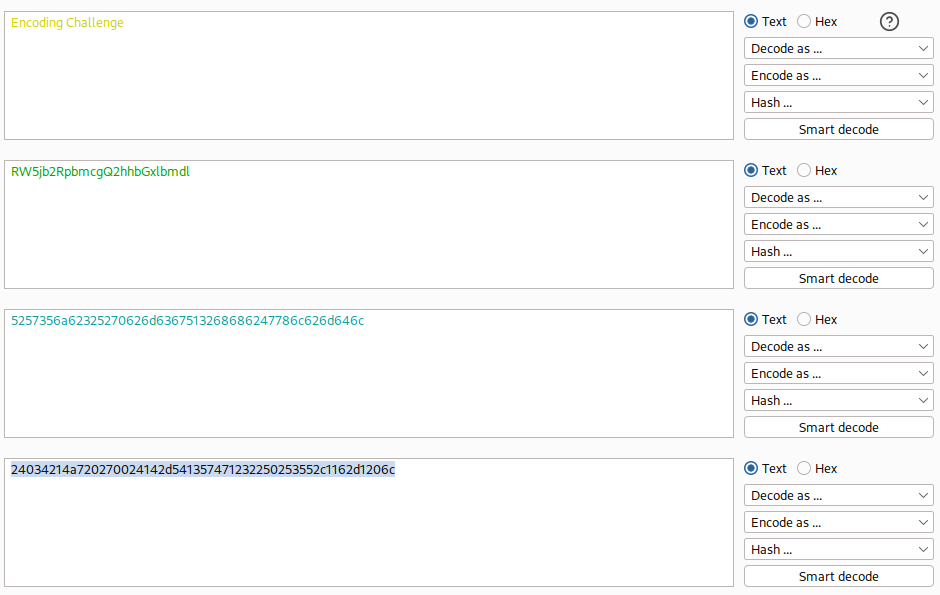Select Hex radio for the '5257356a' panel
This screenshot has width=940, height=595.
point(804,319)
